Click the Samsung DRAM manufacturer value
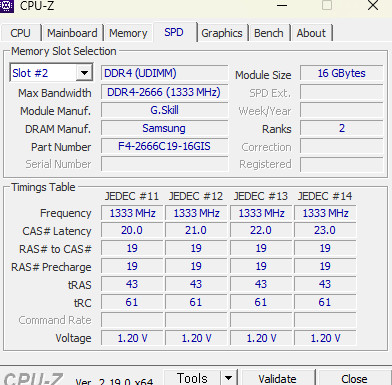392x385 pixels. [164, 128]
